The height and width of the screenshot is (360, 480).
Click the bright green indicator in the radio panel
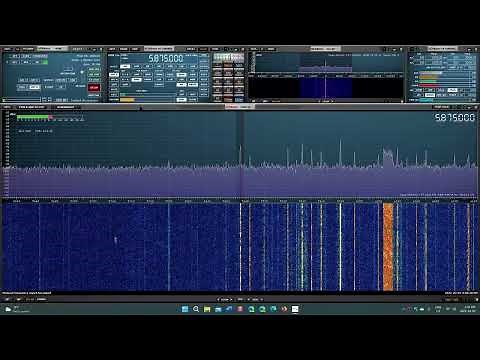point(44,62)
